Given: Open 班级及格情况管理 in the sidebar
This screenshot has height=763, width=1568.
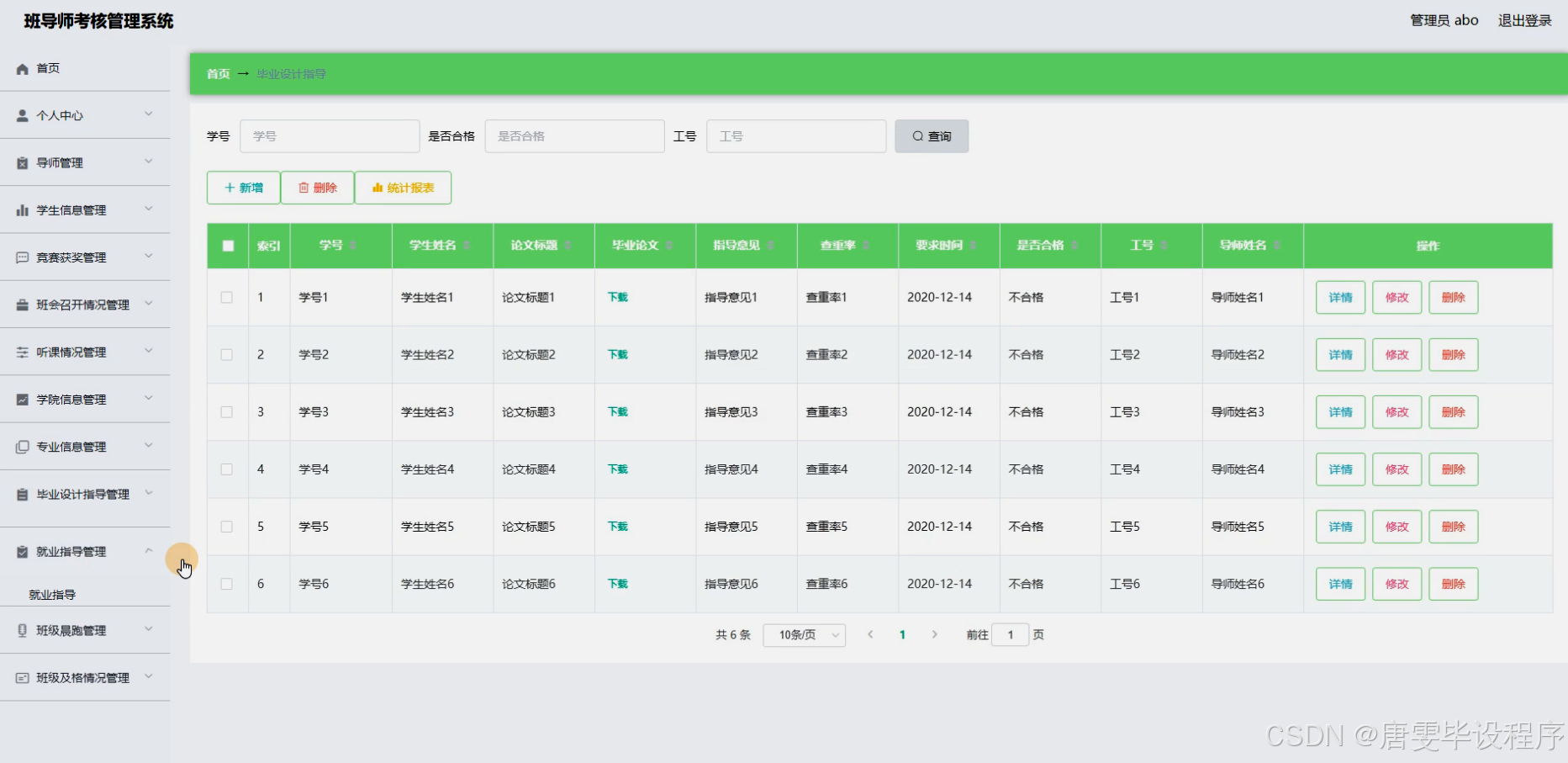Looking at the screenshot, I should pos(85,677).
